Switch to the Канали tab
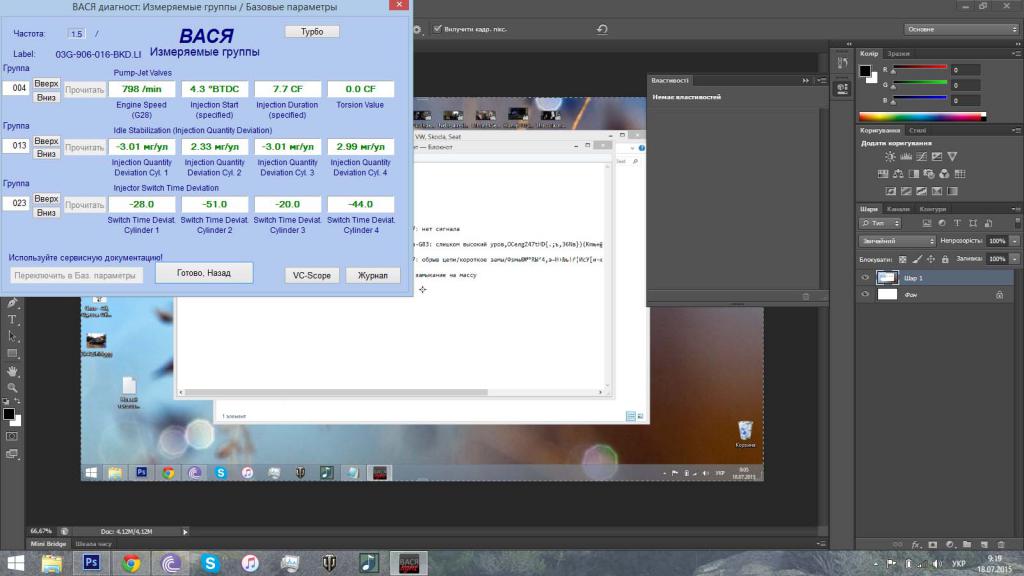1024x576 pixels. pyautogui.click(x=898, y=209)
